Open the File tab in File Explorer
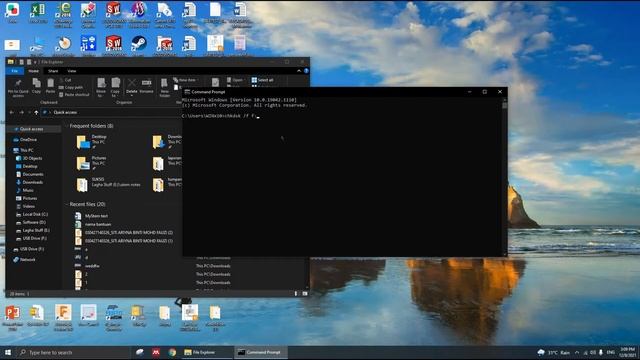640x360 pixels. click(x=15, y=71)
